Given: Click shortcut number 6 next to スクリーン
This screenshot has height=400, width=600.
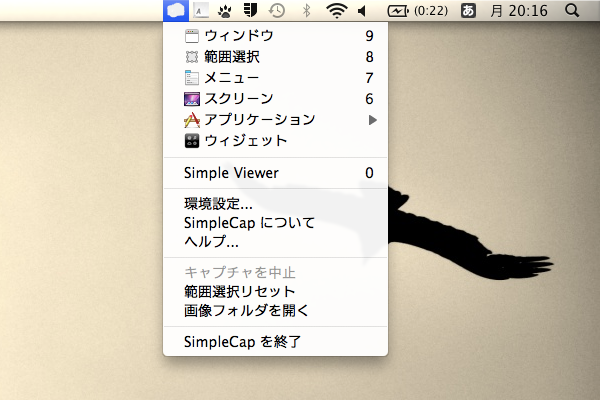Looking at the screenshot, I should point(369,99).
